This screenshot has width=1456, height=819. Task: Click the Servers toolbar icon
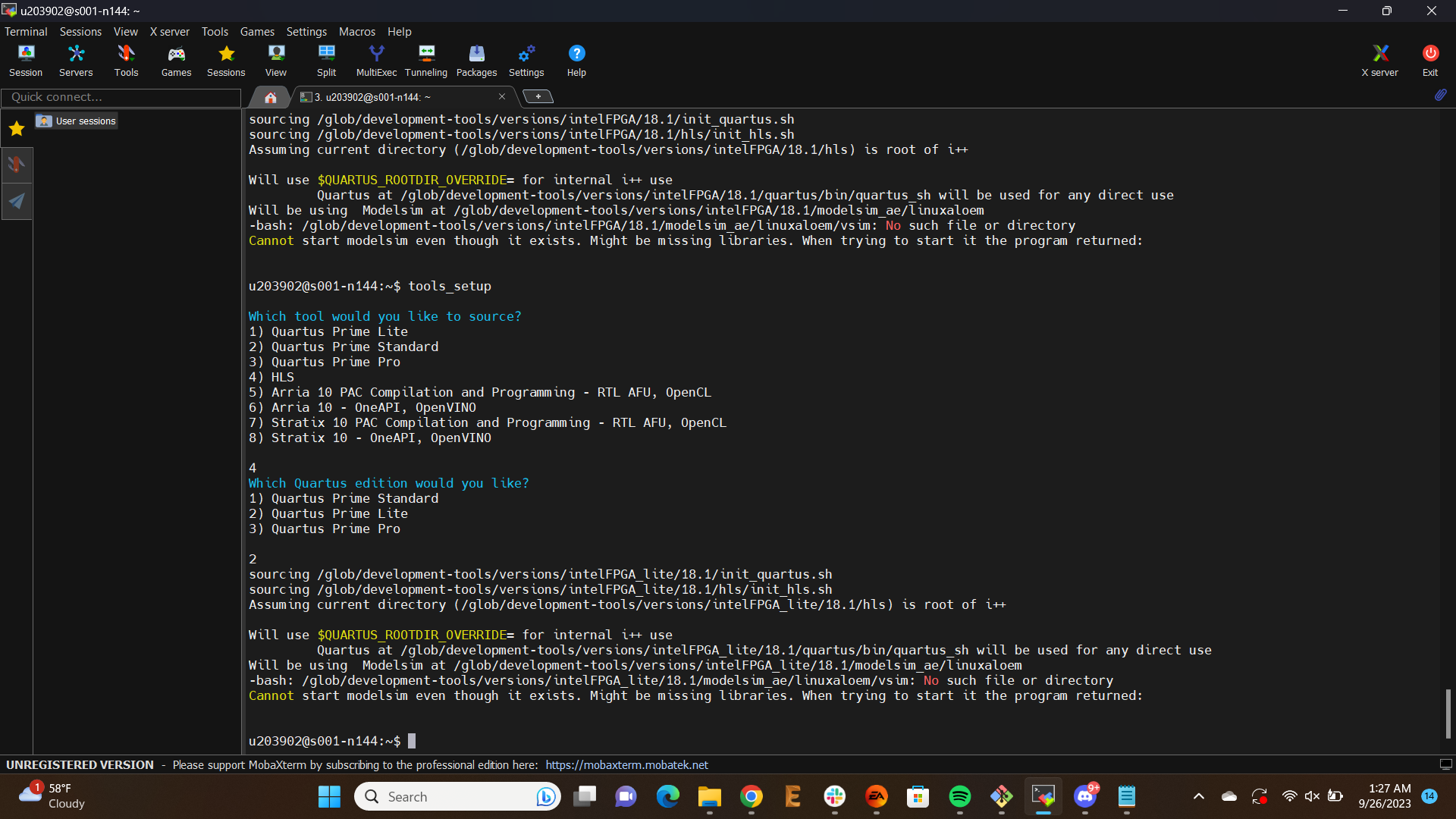75,59
